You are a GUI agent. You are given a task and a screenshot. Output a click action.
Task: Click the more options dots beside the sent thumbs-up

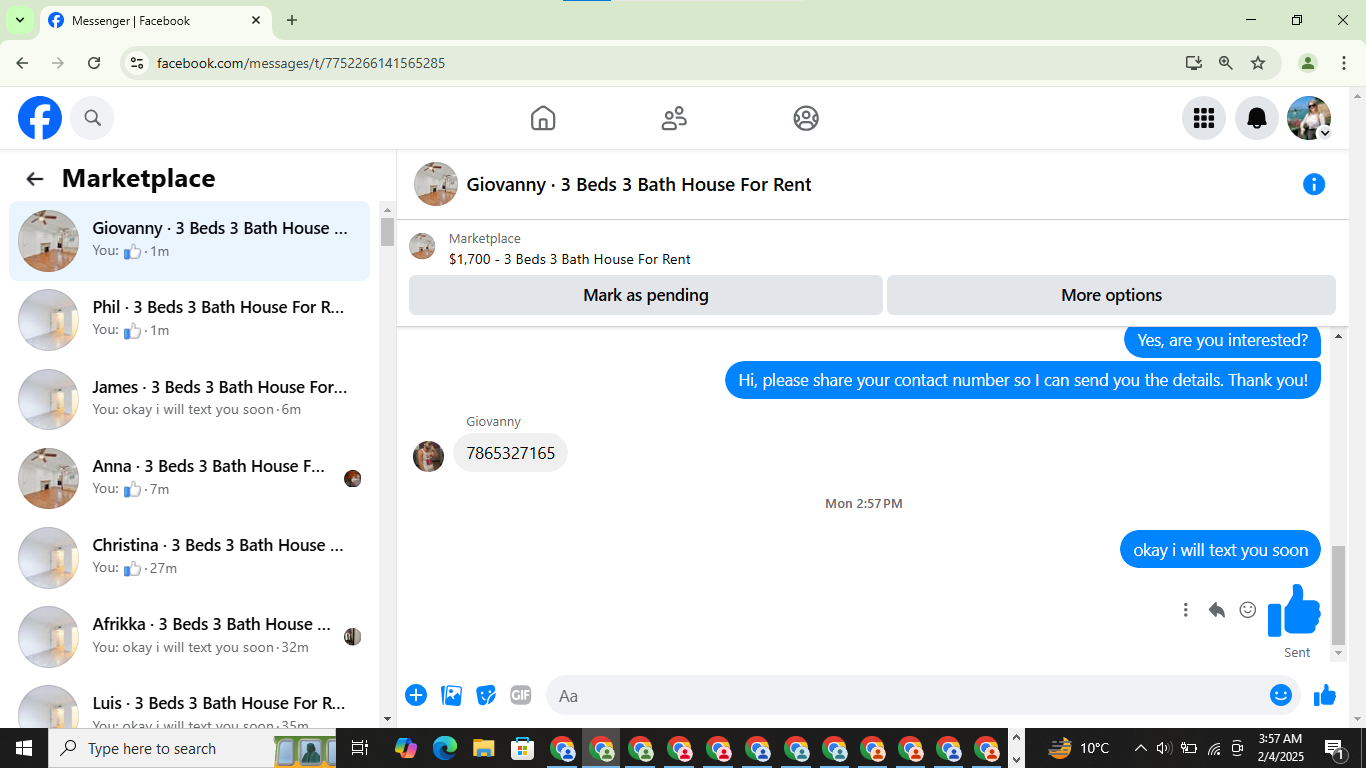(x=1186, y=610)
